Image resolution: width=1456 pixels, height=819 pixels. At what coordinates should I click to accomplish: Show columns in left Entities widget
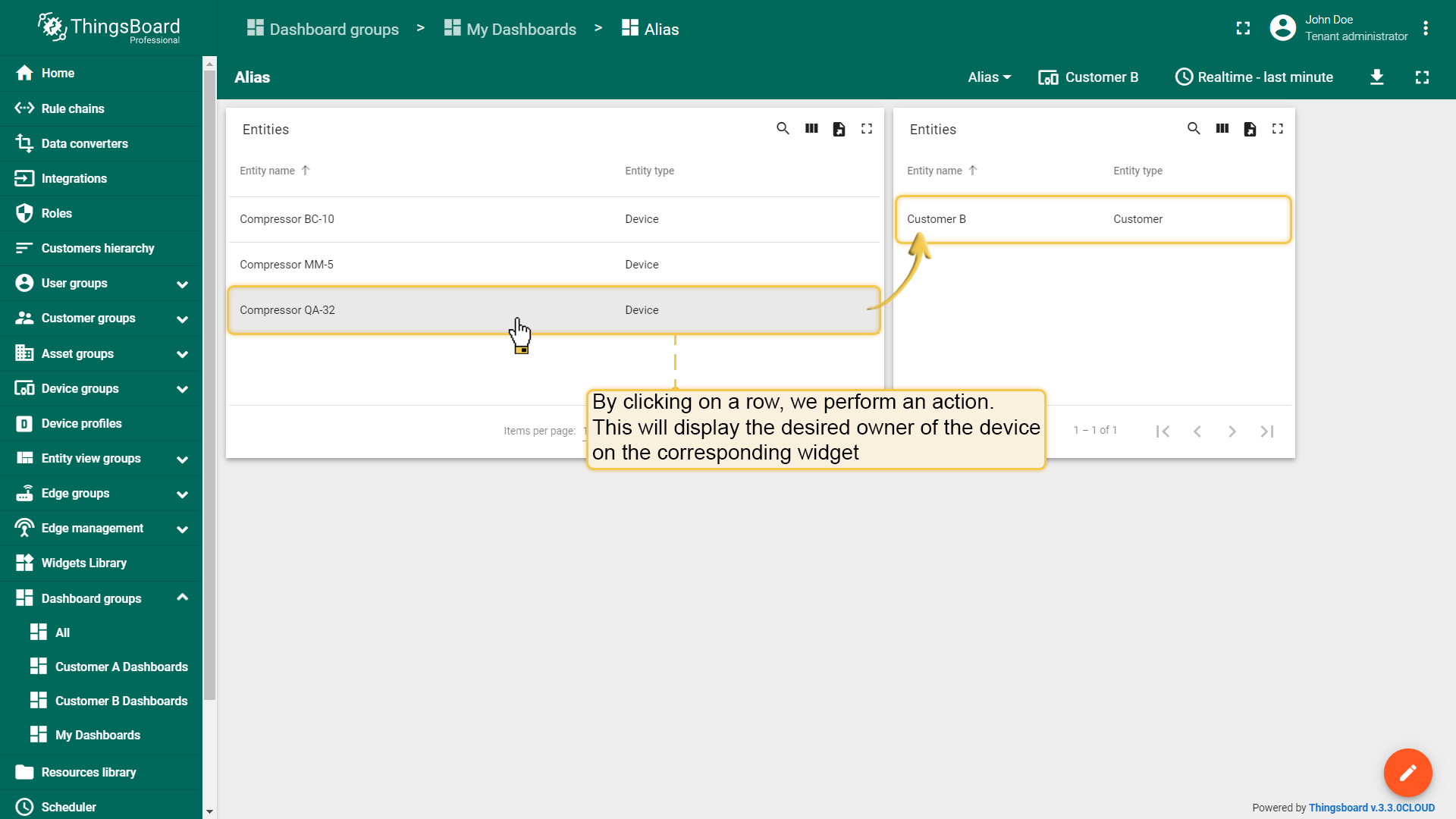point(811,129)
